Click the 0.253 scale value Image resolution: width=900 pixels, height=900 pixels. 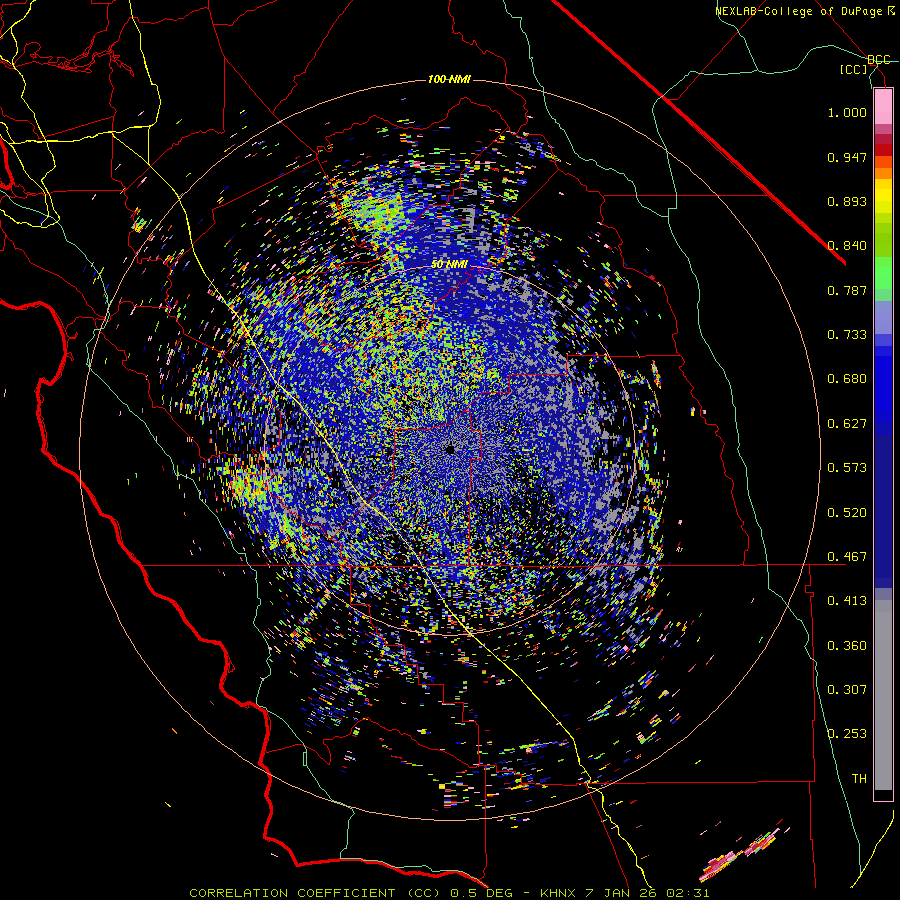(x=847, y=734)
